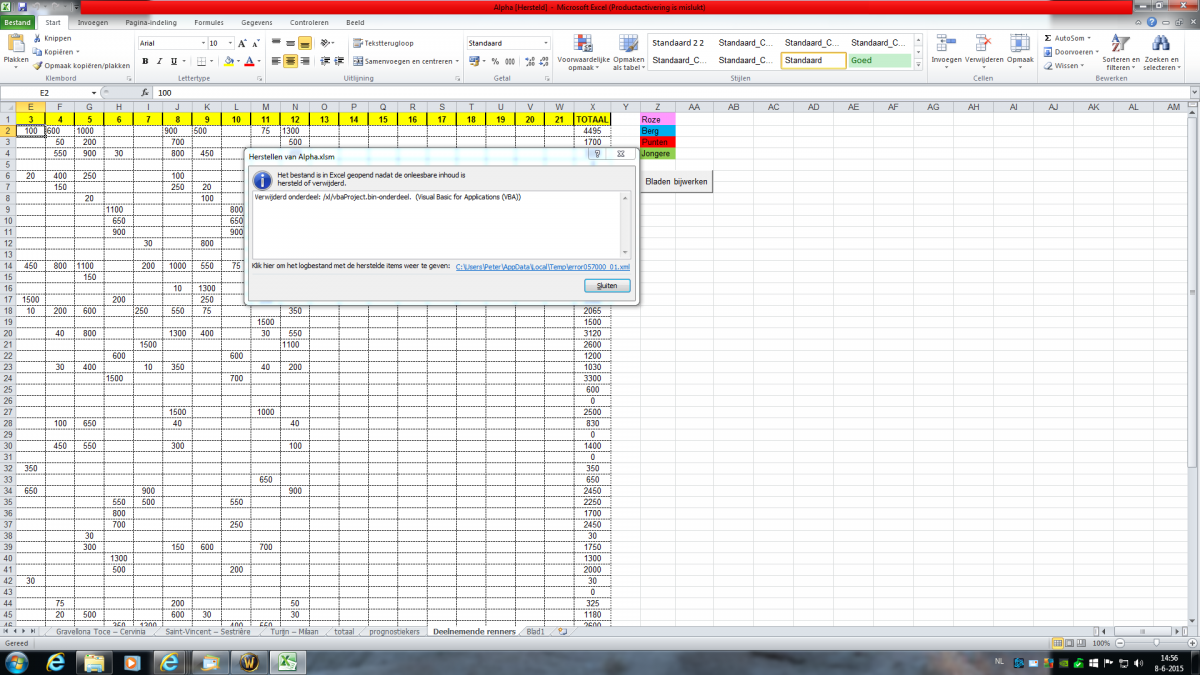The width and height of the screenshot is (1200, 675).
Task: Align text to middle of cell
Action: coord(290,44)
